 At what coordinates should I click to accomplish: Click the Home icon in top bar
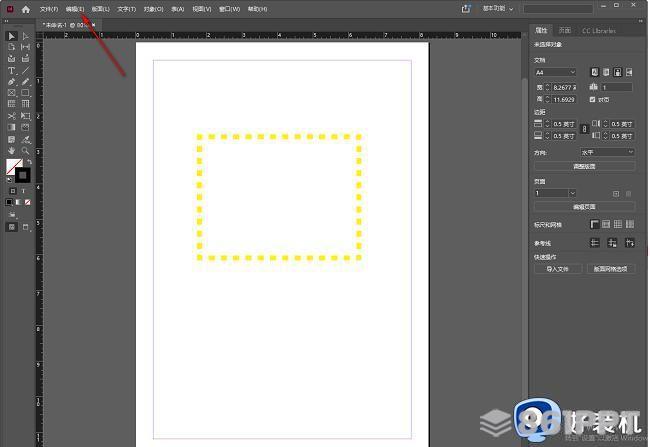click(26, 9)
